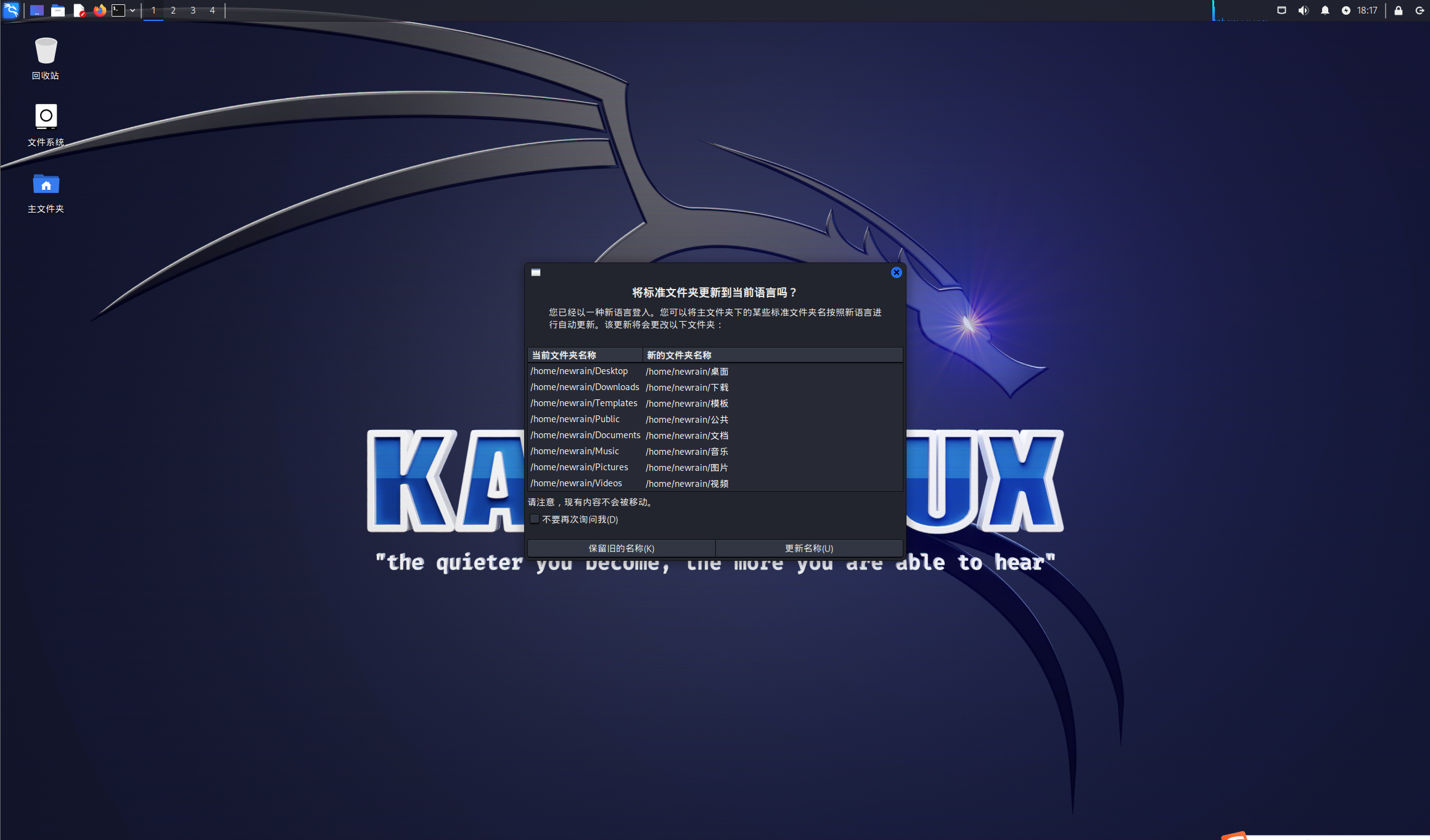Select the /home/newrain/Videos row
This screenshot has width=1430, height=840.
pyautogui.click(x=715, y=483)
